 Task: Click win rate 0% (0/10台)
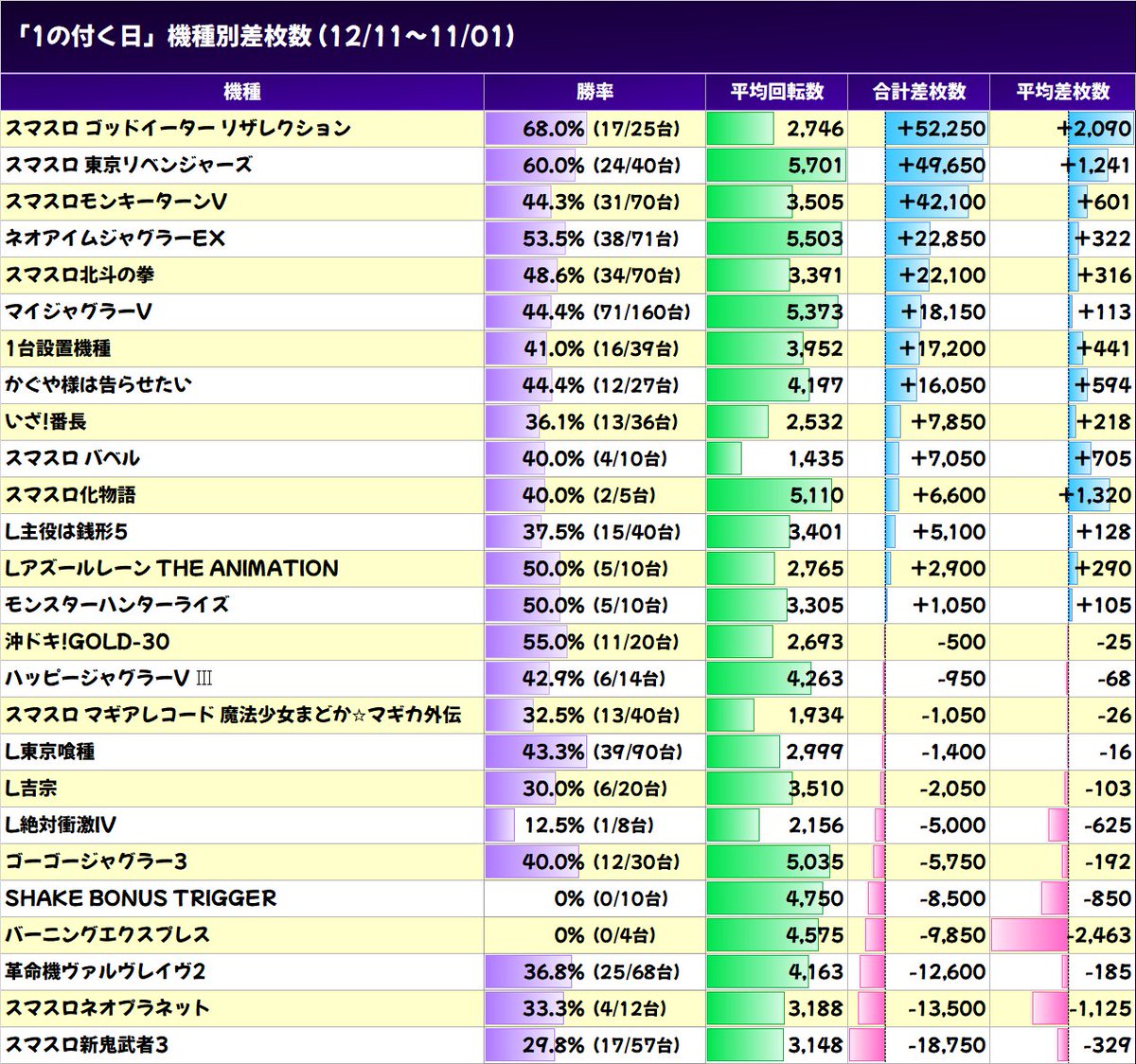(x=612, y=899)
